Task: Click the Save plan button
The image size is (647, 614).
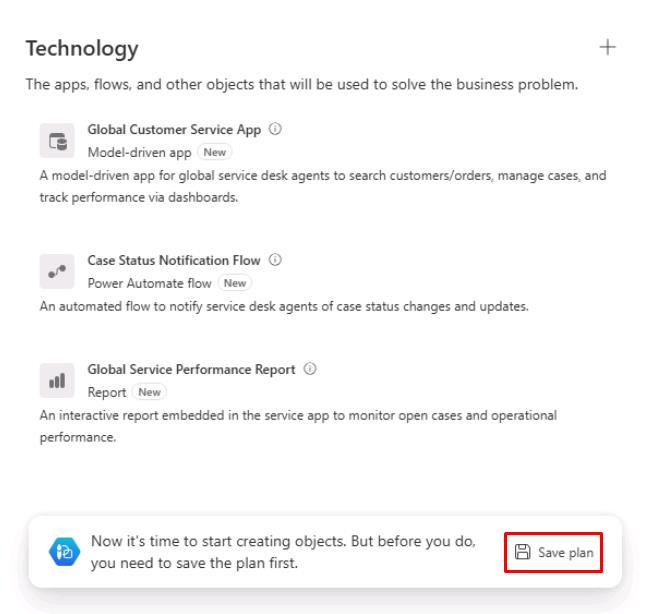Action: 553,552
